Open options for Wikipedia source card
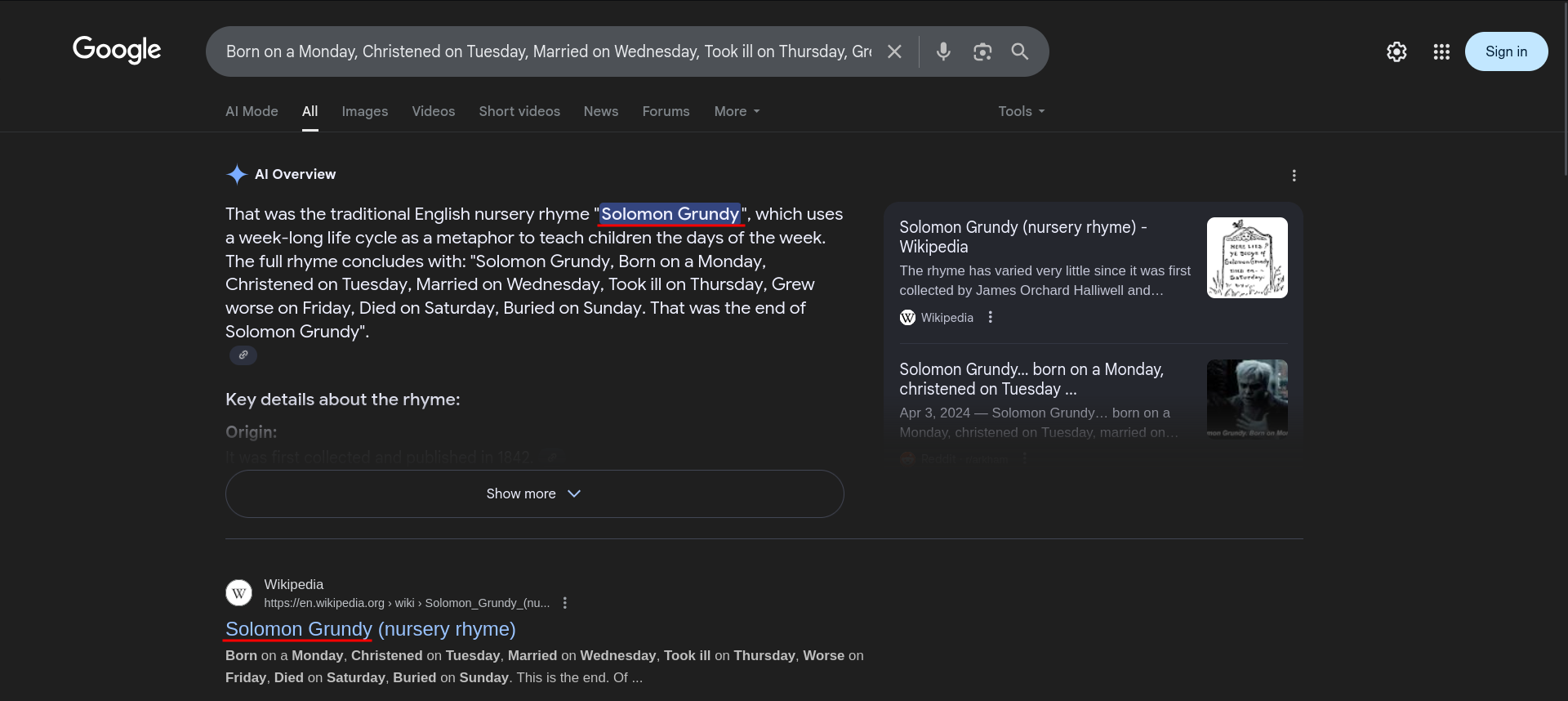Image resolution: width=1568 pixels, height=701 pixels. tap(991, 317)
